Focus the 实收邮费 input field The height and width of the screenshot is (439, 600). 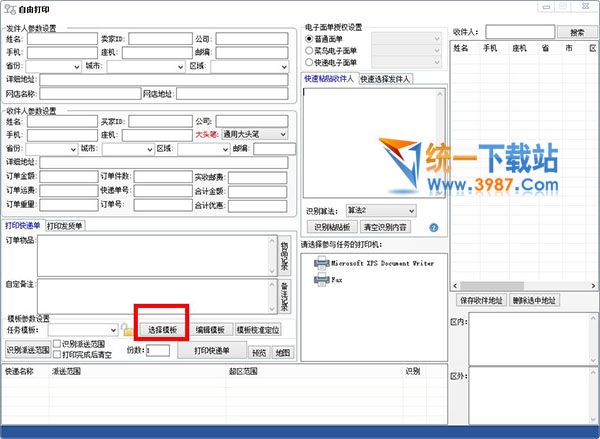coord(258,177)
